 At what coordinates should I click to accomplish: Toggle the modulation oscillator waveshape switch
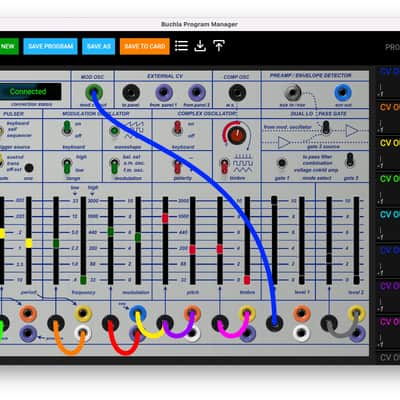coord(114,131)
